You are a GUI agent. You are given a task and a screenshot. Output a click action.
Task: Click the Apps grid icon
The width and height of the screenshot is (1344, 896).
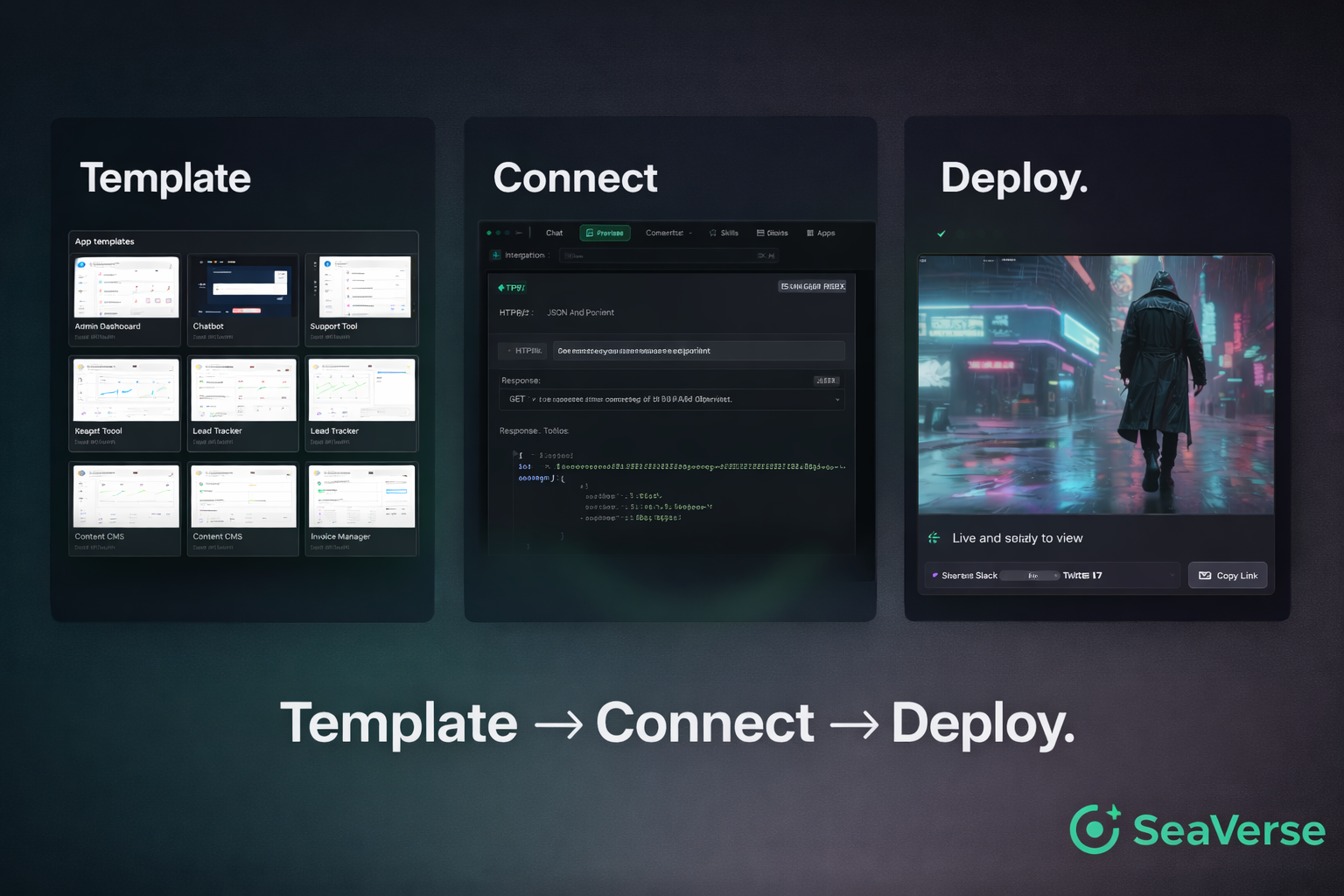(x=810, y=234)
